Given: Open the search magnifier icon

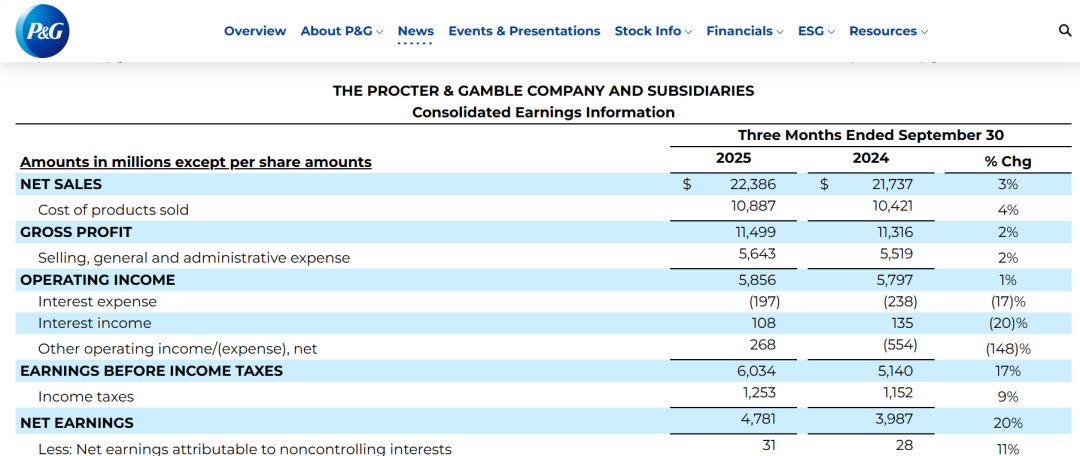Looking at the screenshot, I should 1065,31.
